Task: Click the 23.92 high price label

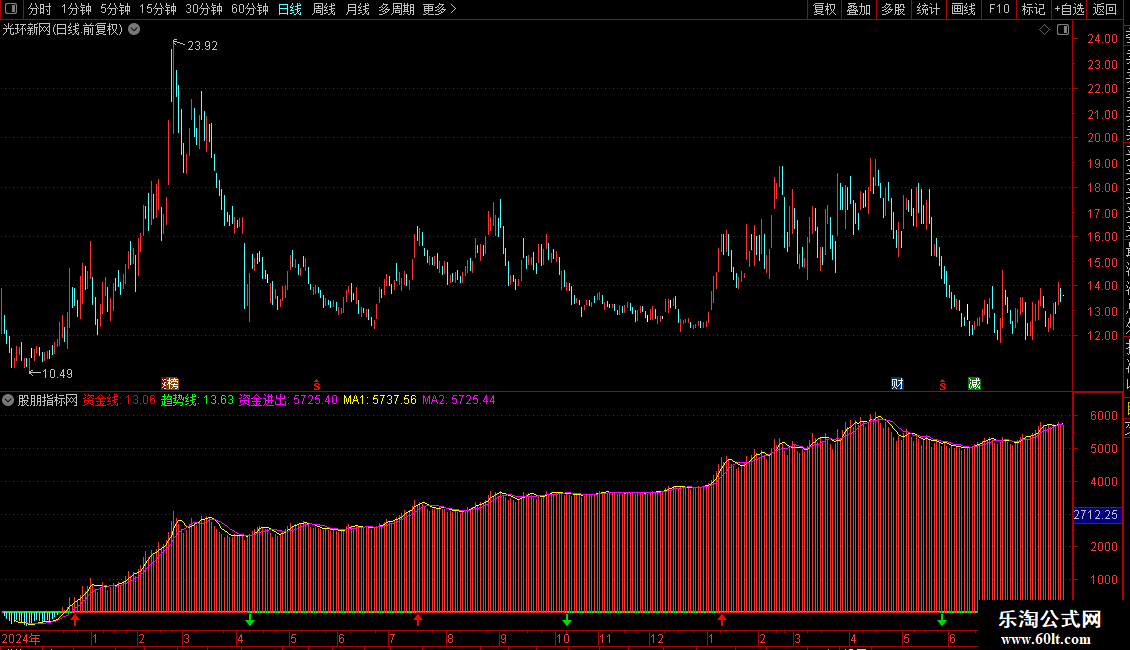Action: tap(202, 46)
